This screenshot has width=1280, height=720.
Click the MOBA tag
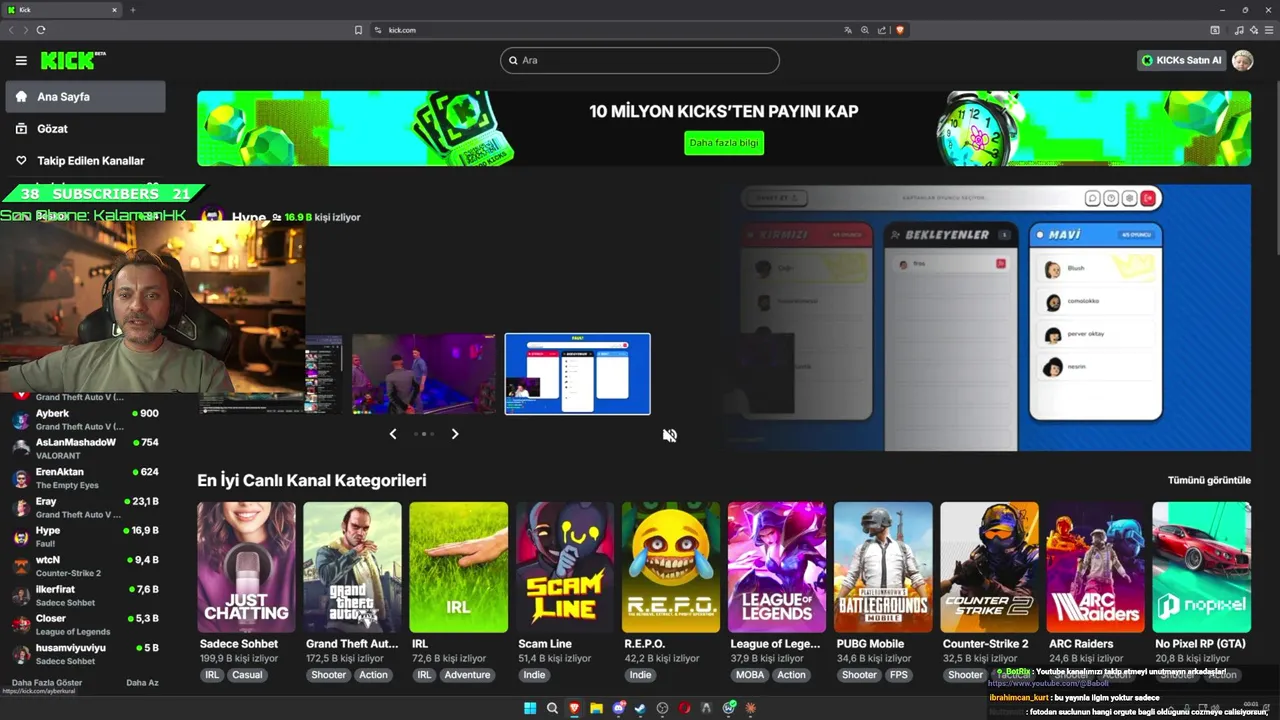pos(749,675)
